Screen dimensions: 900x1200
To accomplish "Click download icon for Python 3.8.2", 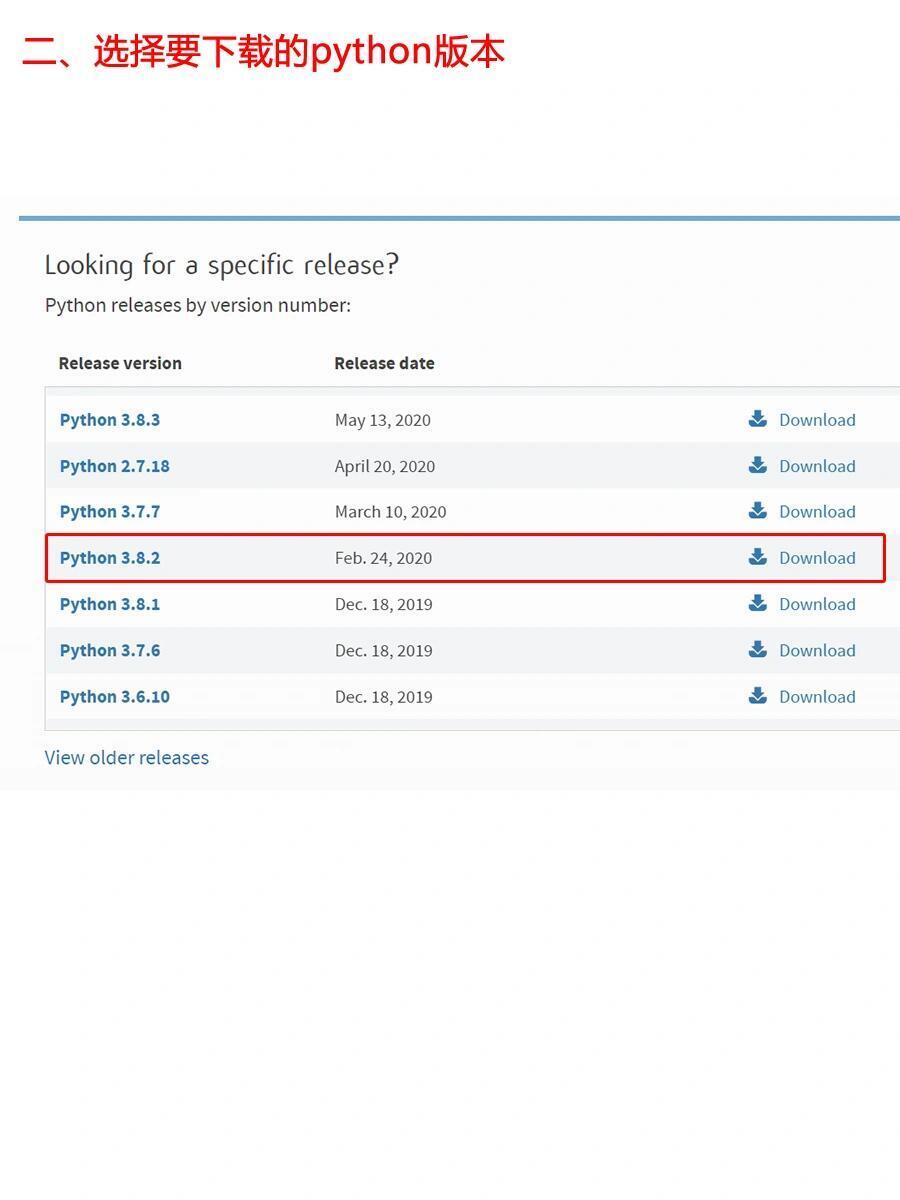I will pyautogui.click(x=757, y=557).
